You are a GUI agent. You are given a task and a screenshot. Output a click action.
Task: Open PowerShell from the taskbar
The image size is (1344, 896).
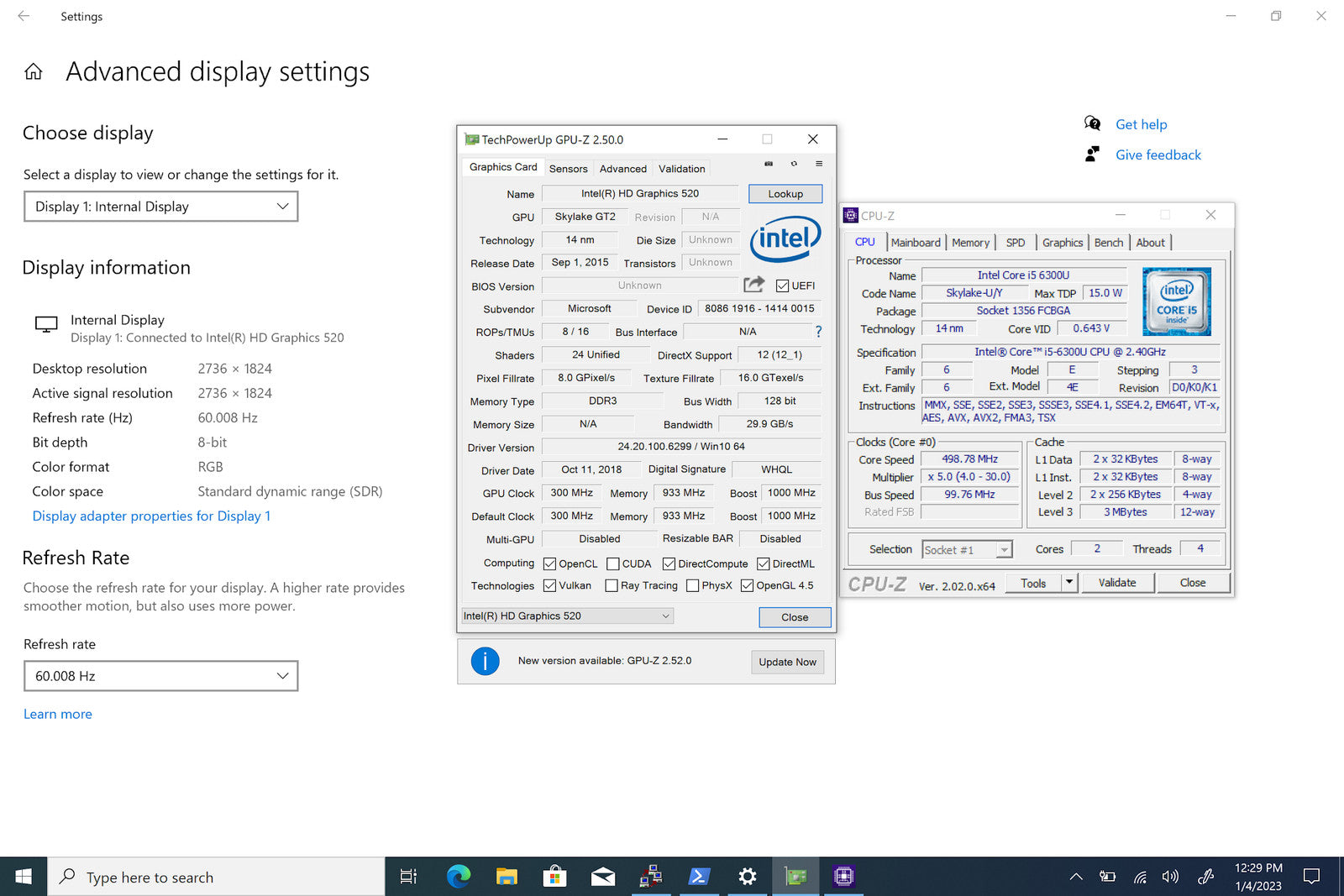(x=699, y=877)
